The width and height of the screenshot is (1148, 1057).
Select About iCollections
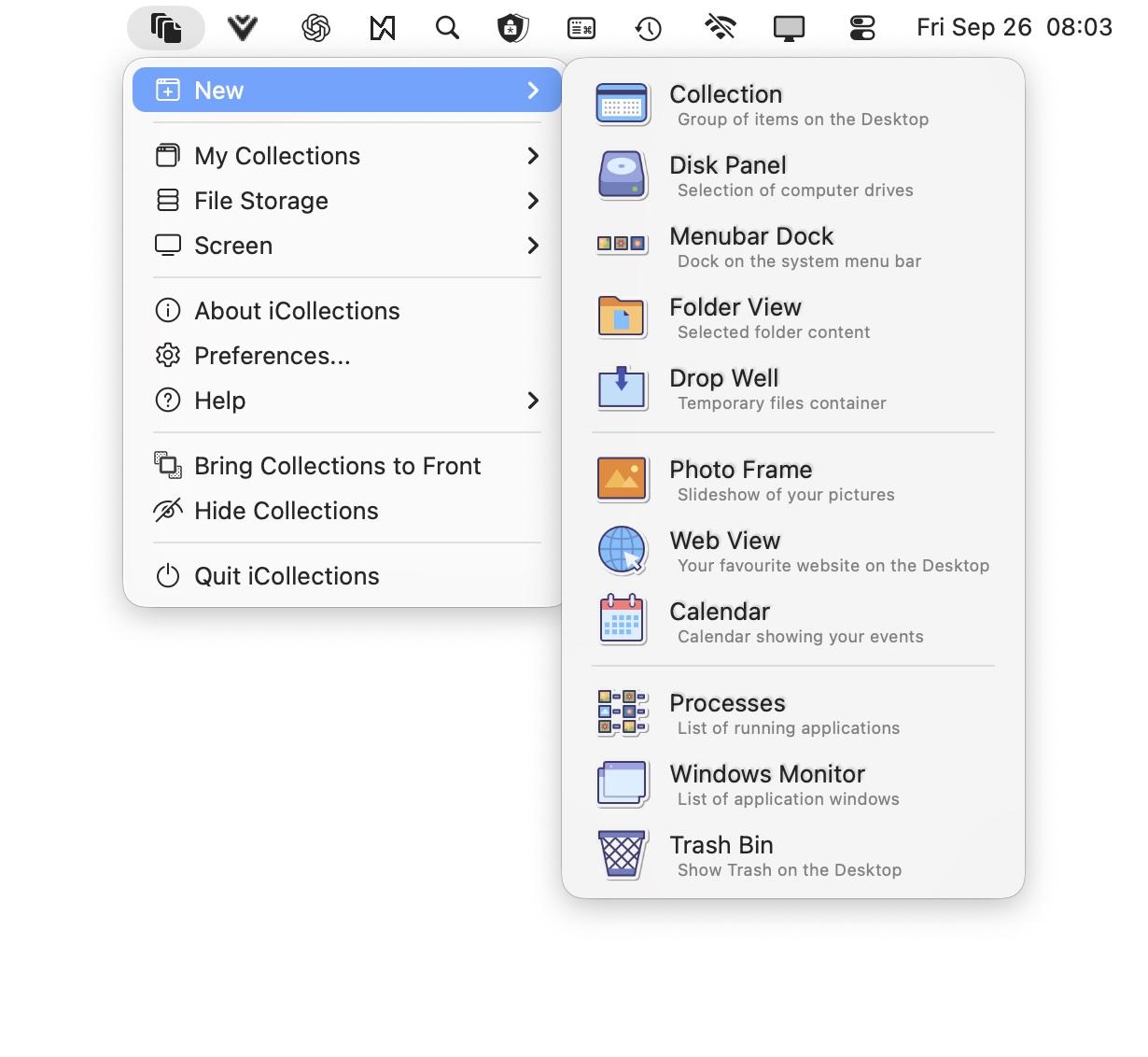click(x=296, y=311)
